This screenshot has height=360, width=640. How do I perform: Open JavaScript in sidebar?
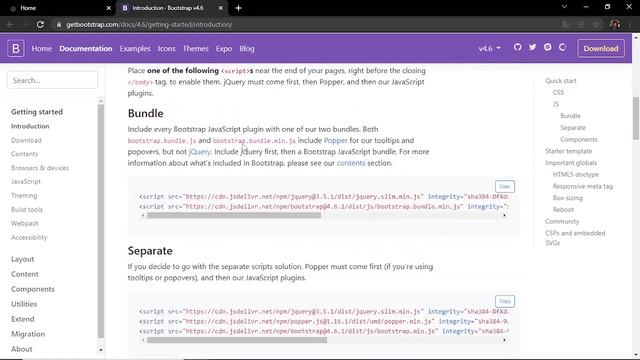(26, 181)
